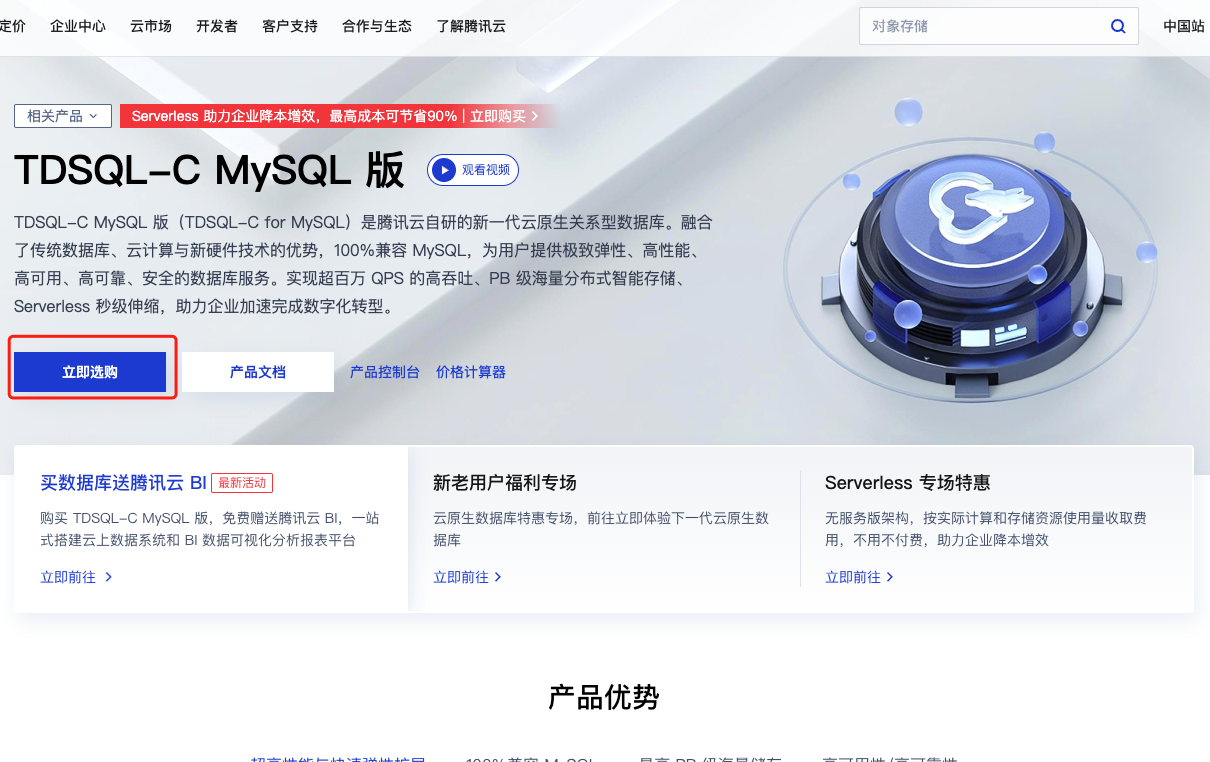The width and height of the screenshot is (1210, 762).
Task: Click the search magnifier icon
Action: pos(1118,26)
